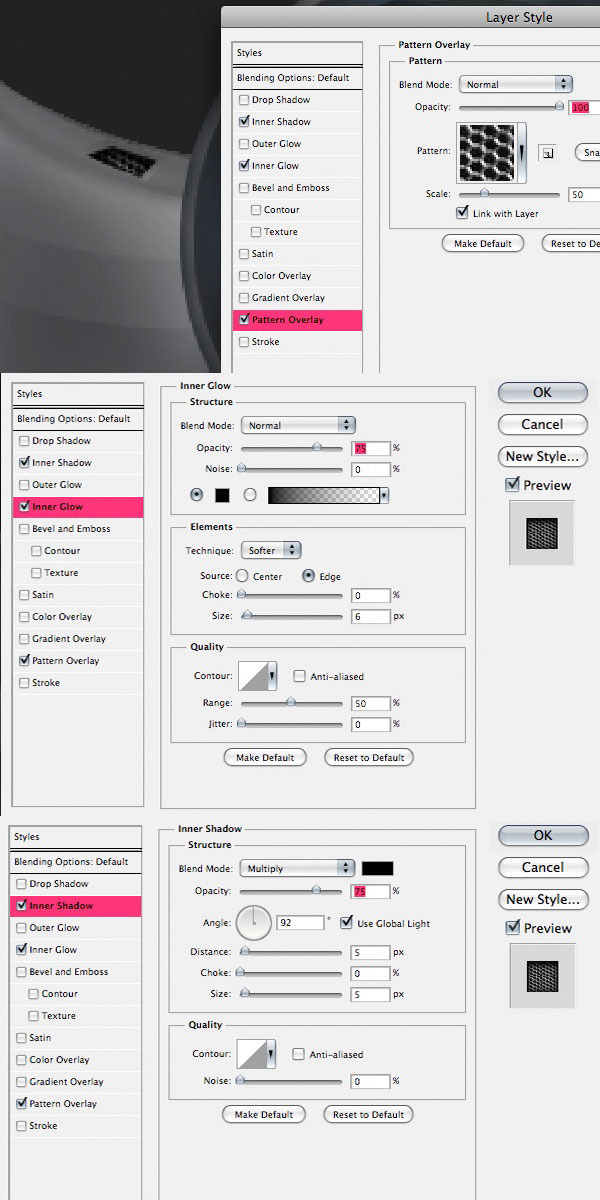Click Cancel in the Inner Glow dialog
Viewport: 600px width, 1200px height.
click(542, 424)
